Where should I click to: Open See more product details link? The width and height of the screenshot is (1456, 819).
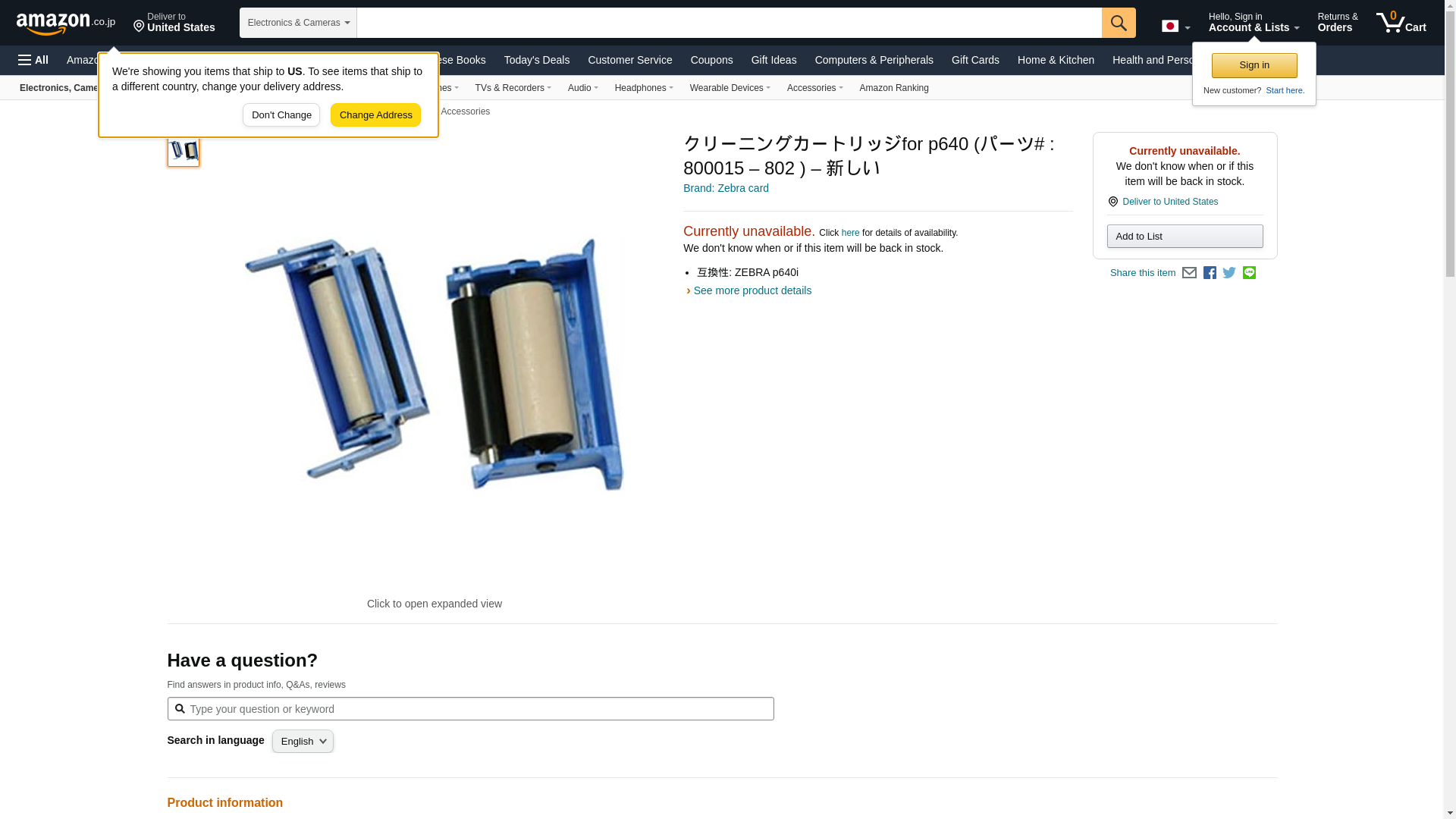click(752, 290)
